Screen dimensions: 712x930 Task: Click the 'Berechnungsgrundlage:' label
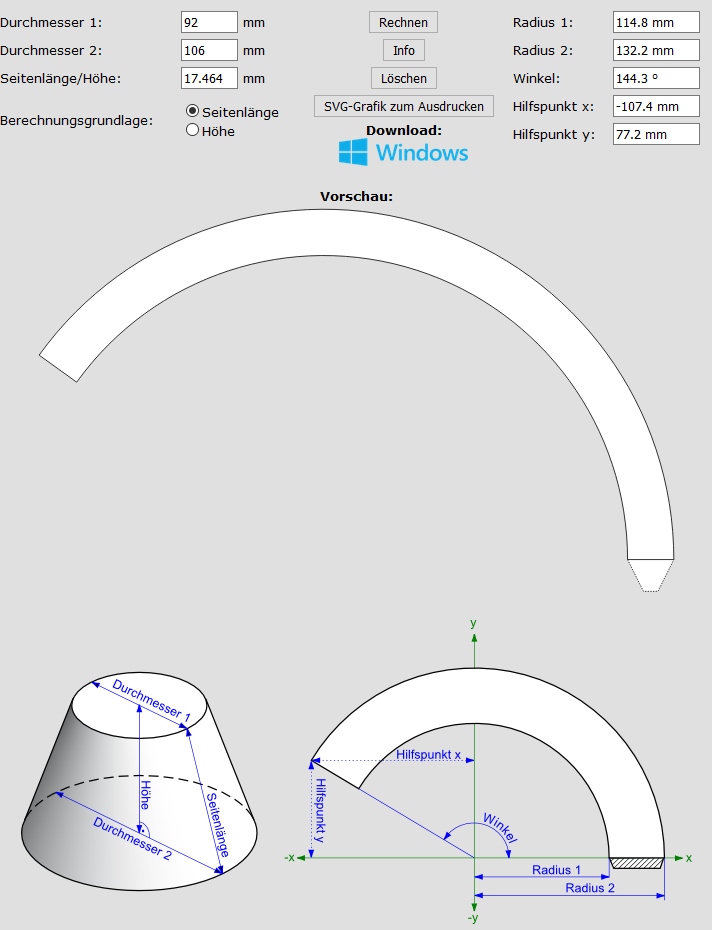pyautogui.click(x=77, y=120)
